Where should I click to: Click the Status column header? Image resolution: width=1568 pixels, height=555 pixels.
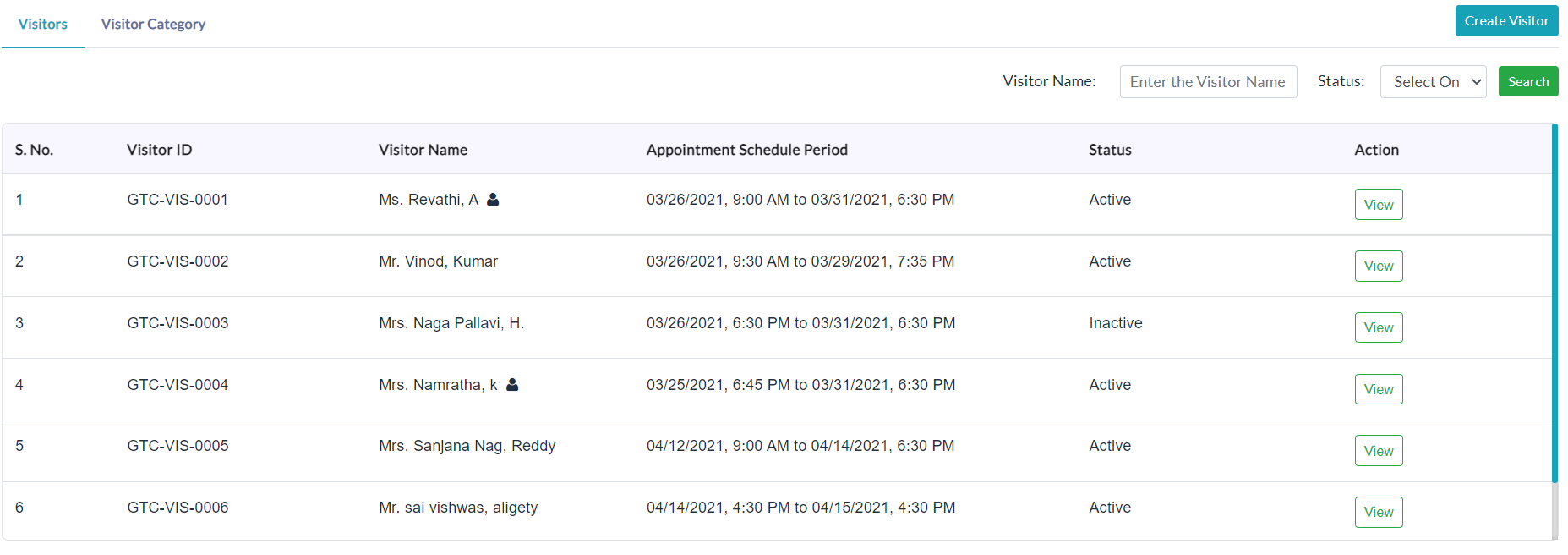tap(1110, 150)
